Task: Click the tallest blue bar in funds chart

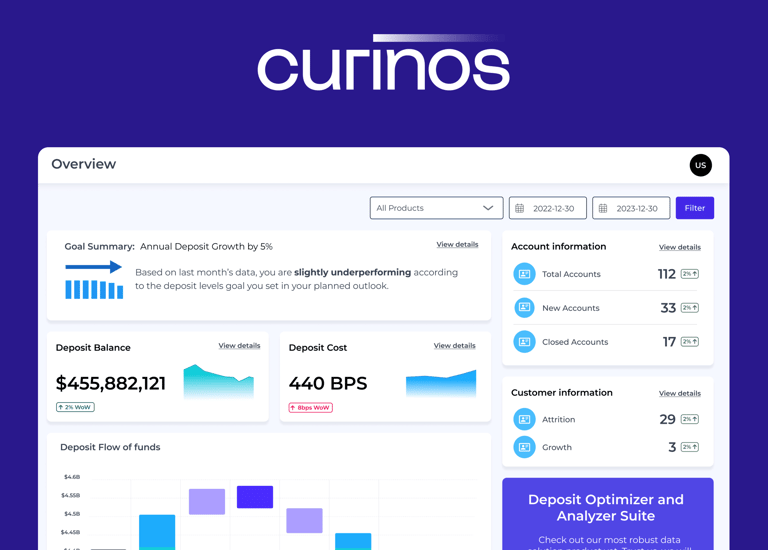Action: coord(157,532)
